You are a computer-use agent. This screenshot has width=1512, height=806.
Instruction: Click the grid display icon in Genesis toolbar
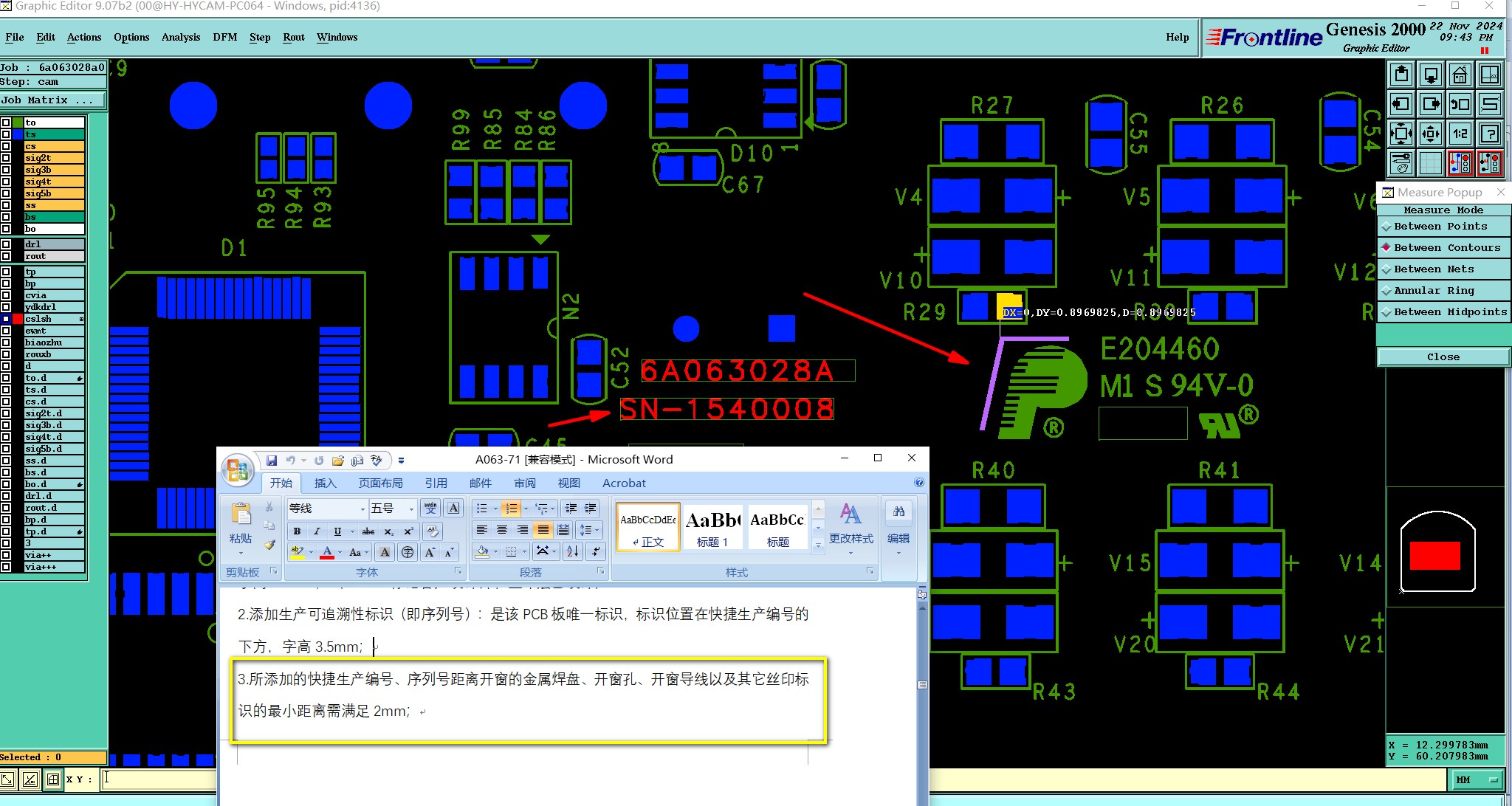point(1431,163)
